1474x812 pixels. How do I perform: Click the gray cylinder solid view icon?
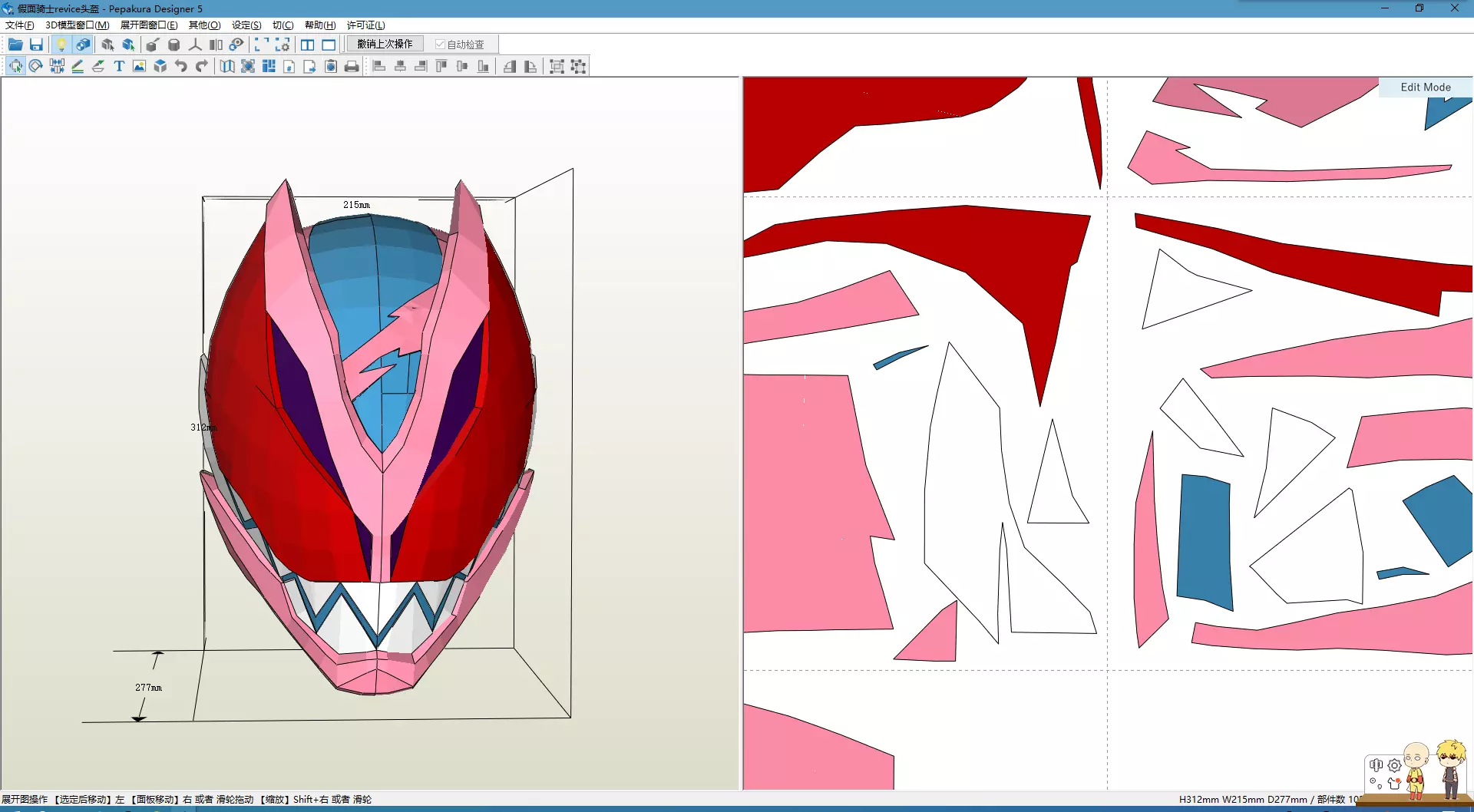pos(174,45)
